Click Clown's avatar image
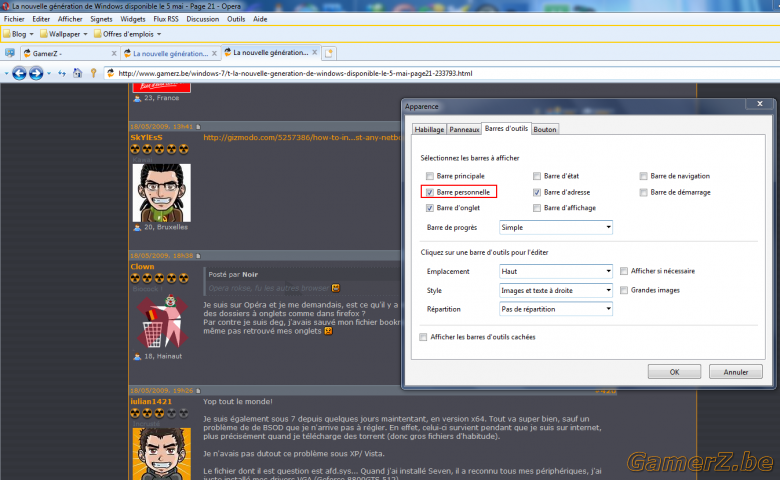The image size is (780, 480). click(162, 321)
